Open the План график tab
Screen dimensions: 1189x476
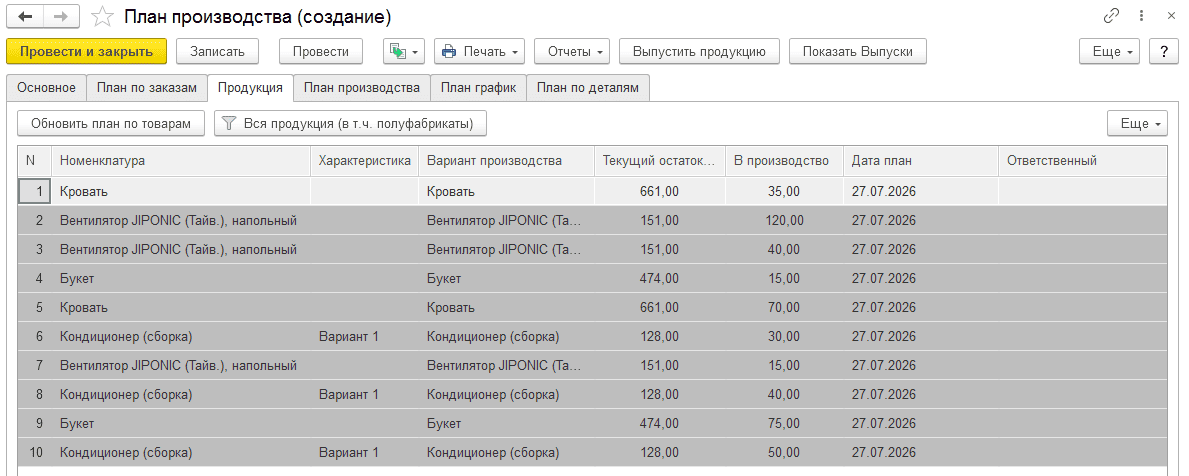[x=478, y=87]
